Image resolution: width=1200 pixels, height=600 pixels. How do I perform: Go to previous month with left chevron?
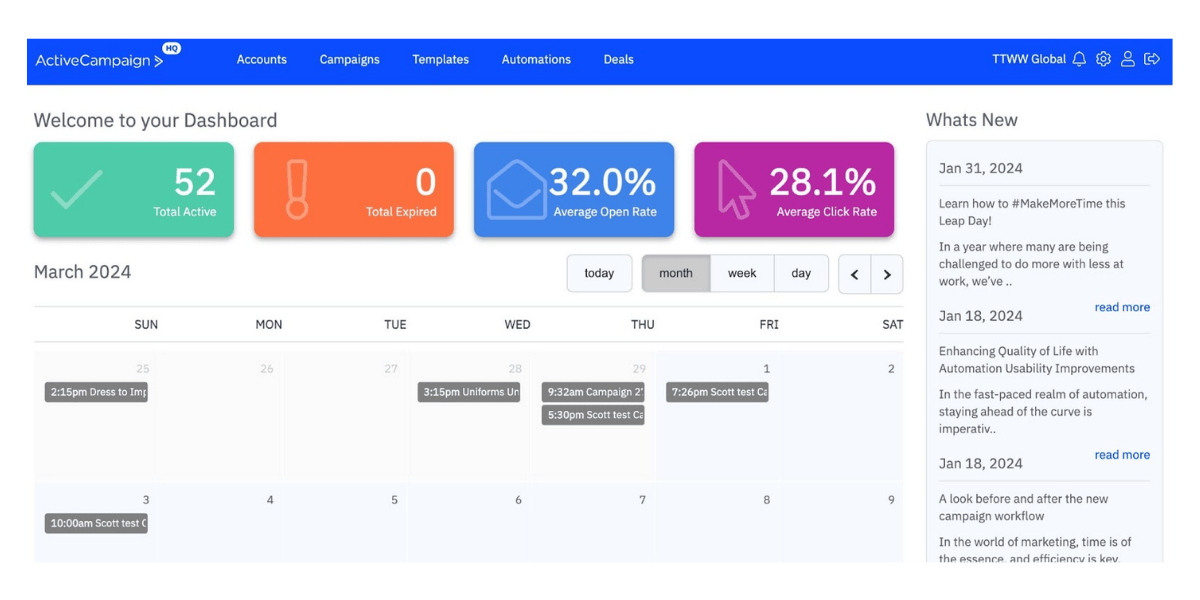[x=855, y=273]
